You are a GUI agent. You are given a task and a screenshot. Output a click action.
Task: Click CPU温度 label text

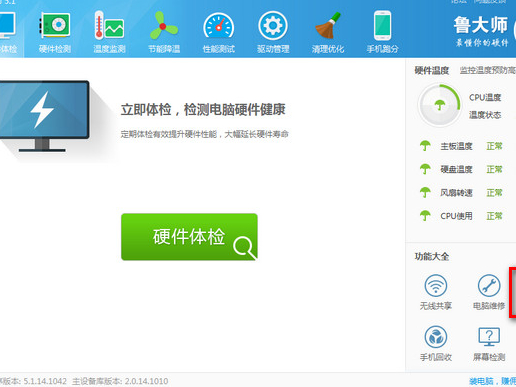tap(485, 97)
